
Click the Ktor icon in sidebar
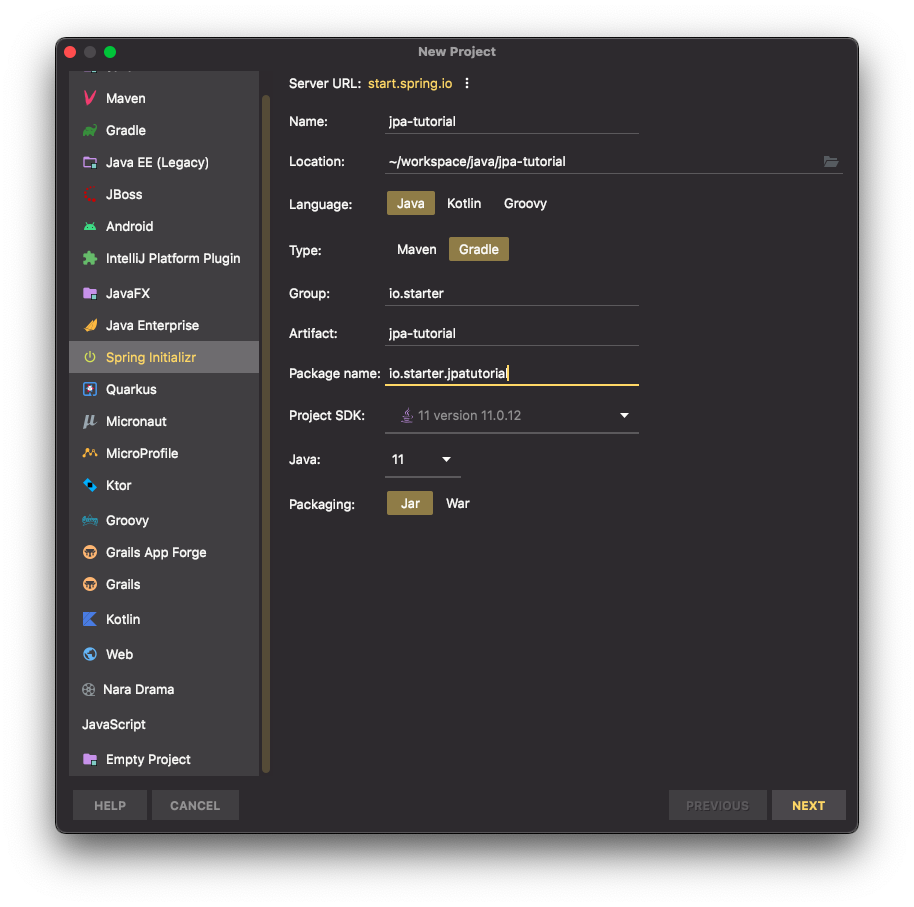(90, 485)
